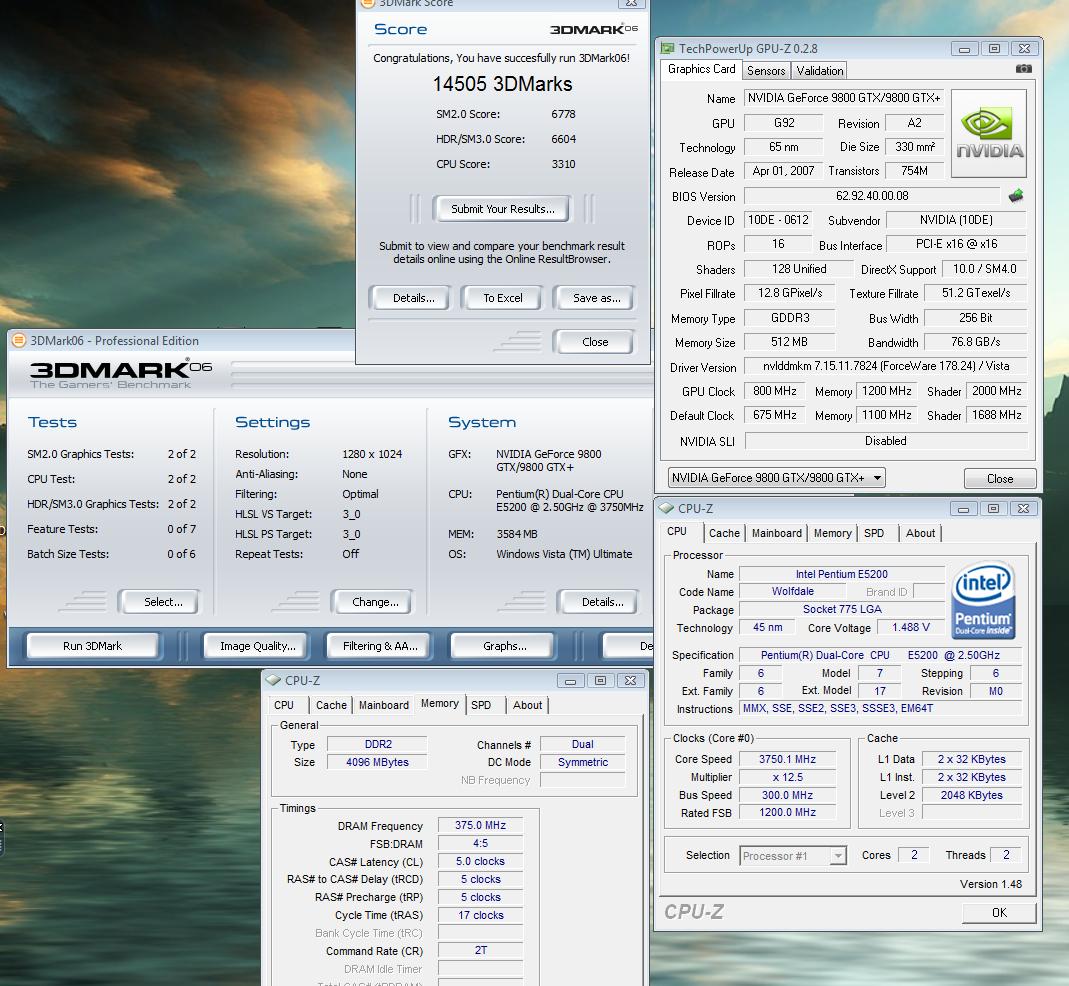The width and height of the screenshot is (1069, 986).
Task: Click the SM2.0 Score value 6778
Action: pyautogui.click(x=563, y=114)
